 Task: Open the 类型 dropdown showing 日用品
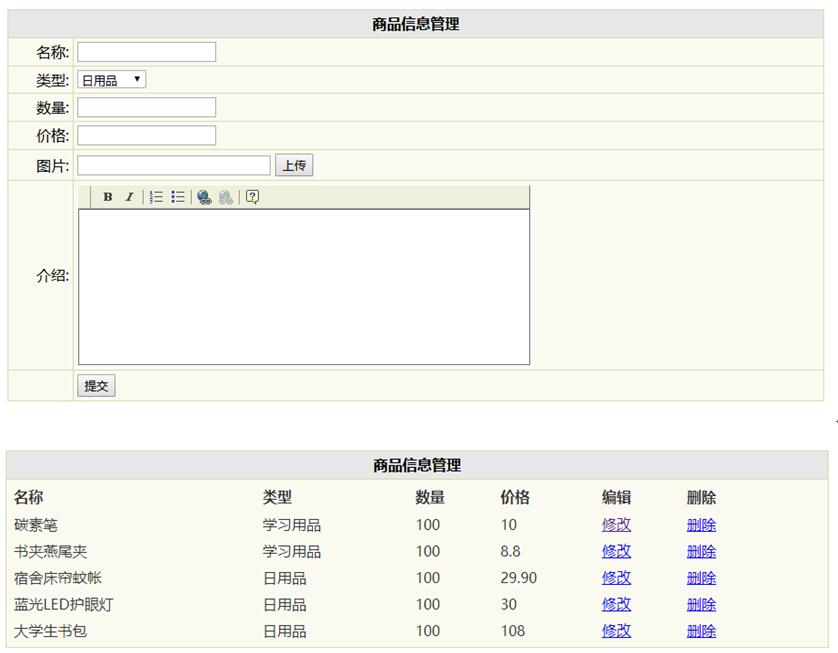112,80
